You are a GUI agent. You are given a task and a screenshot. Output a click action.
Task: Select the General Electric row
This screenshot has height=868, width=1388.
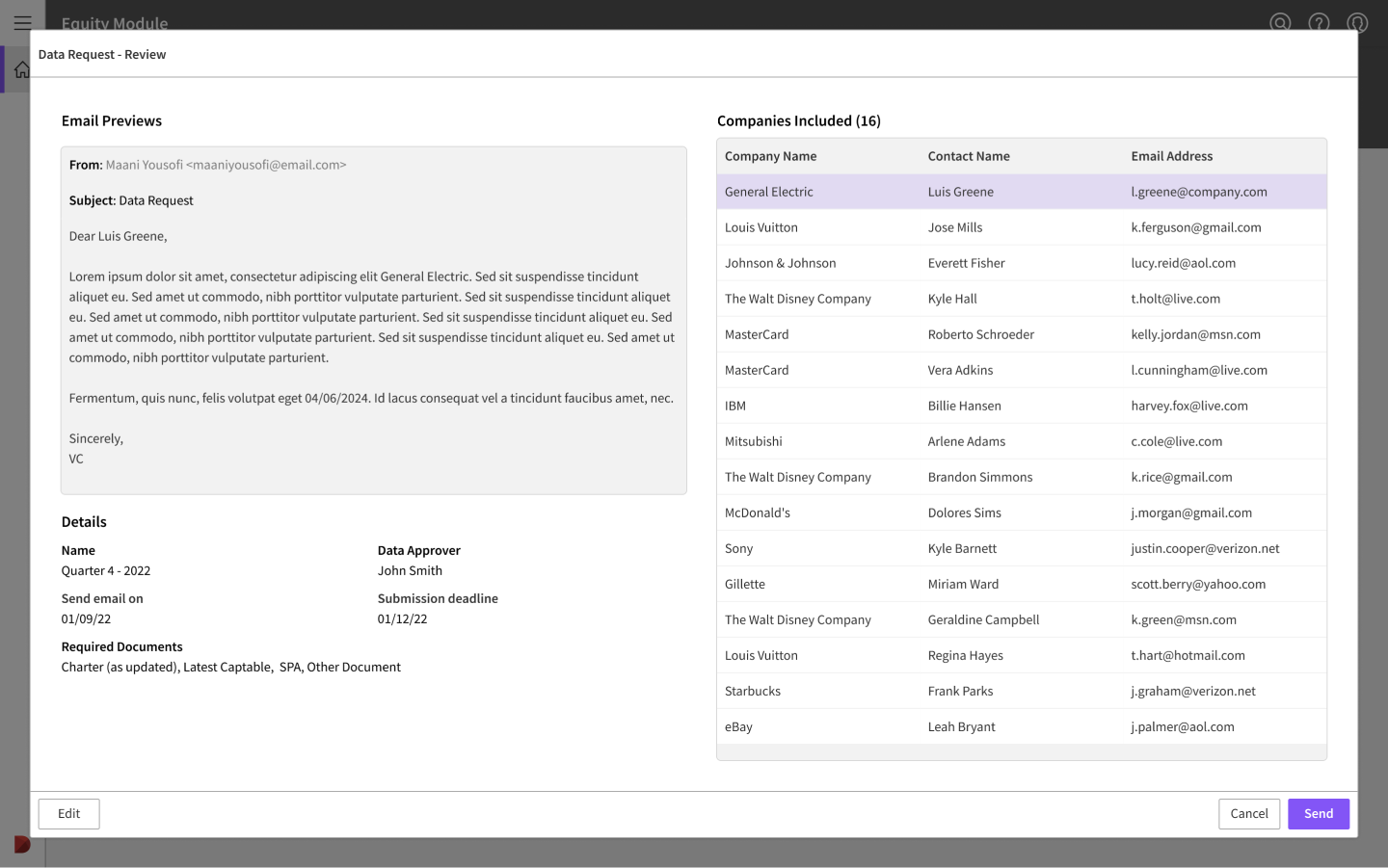pyautogui.click(x=1022, y=192)
